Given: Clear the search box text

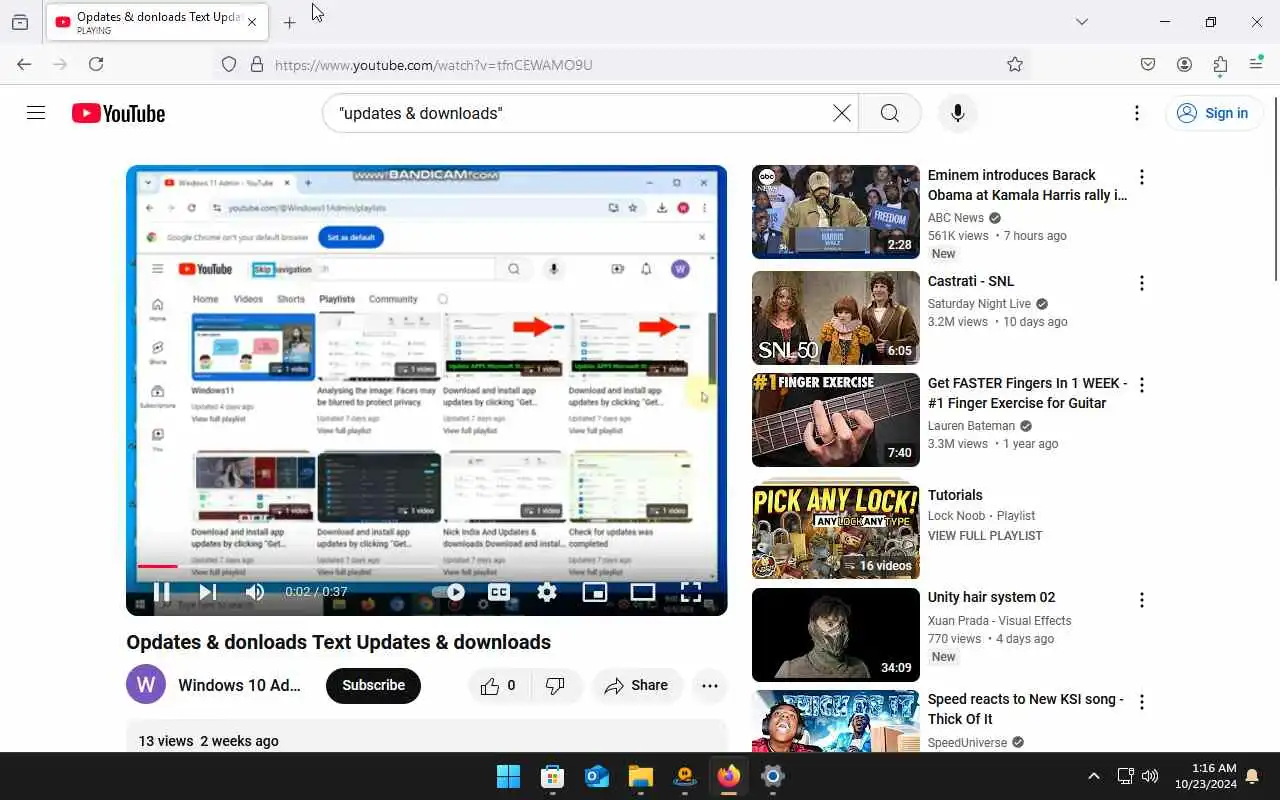Looking at the screenshot, I should [842, 113].
